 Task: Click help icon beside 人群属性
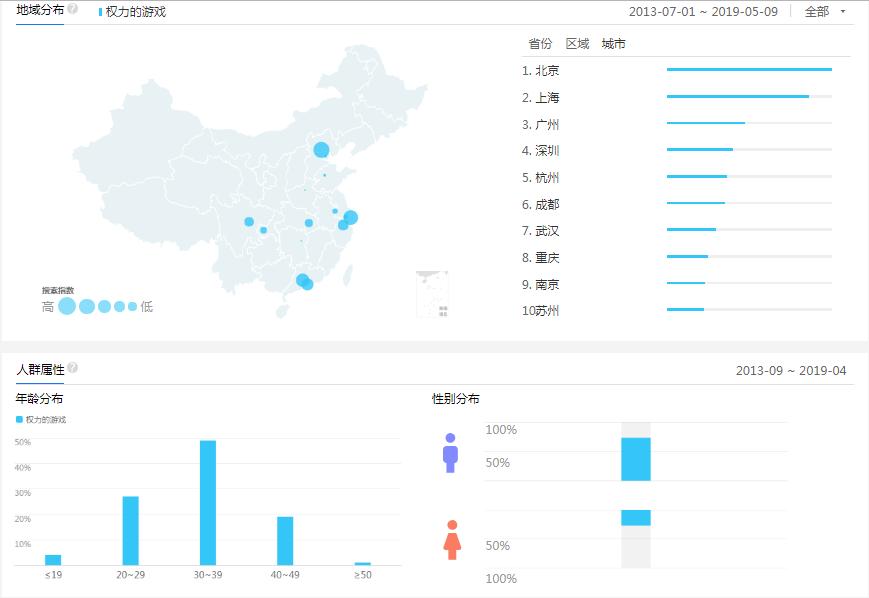pyautogui.click(x=73, y=368)
